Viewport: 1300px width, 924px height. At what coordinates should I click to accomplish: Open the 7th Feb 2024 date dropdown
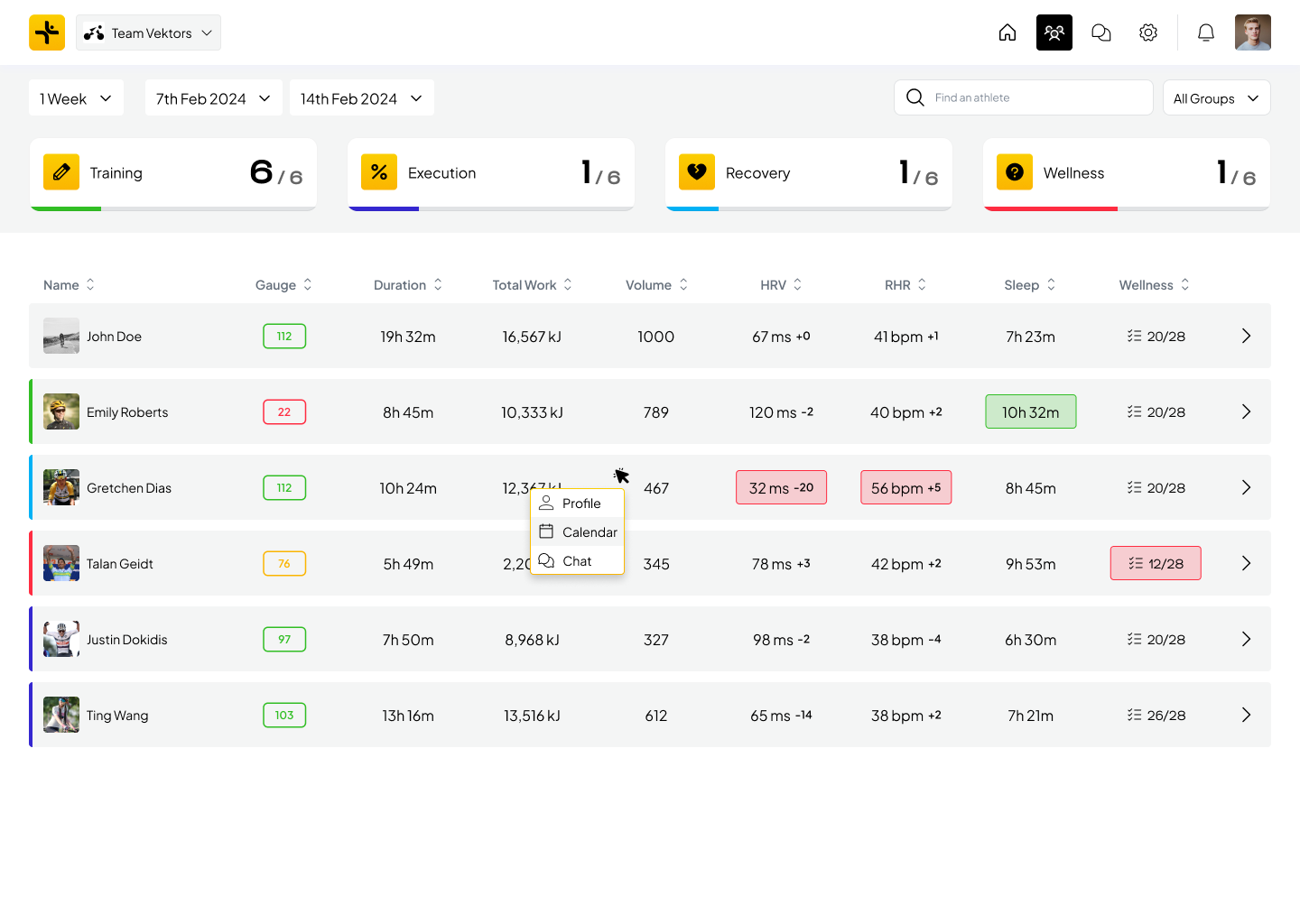pos(213,97)
